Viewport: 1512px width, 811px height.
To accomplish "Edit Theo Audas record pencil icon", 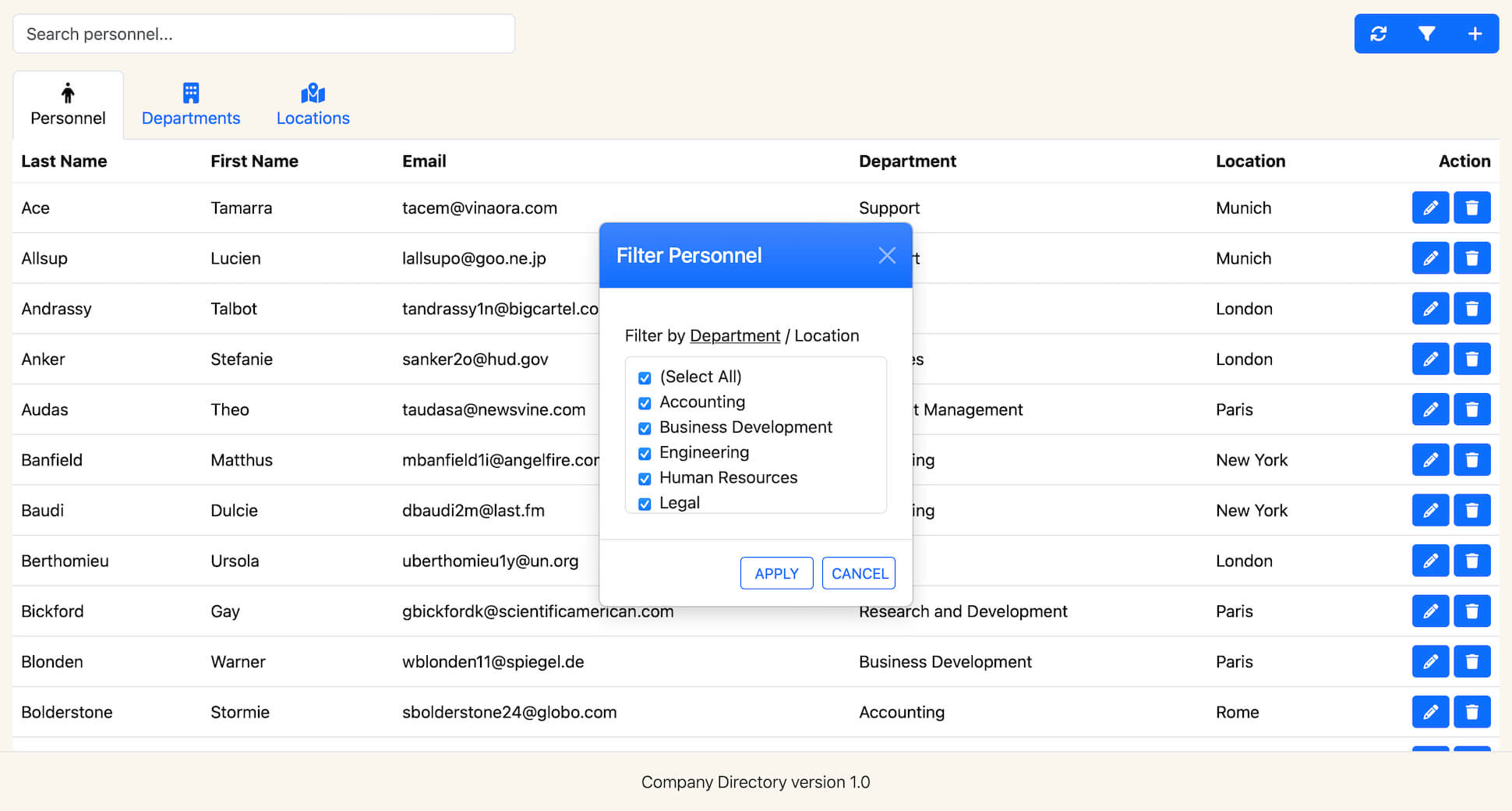I will coord(1430,409).
